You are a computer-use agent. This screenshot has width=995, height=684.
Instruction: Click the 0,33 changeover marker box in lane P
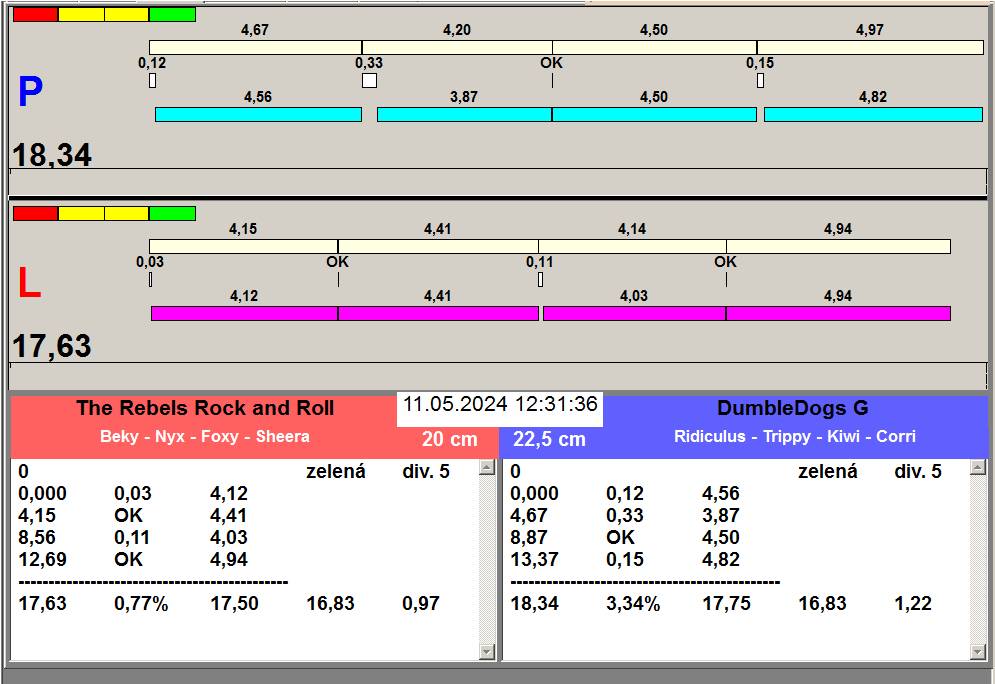(369, 80)
